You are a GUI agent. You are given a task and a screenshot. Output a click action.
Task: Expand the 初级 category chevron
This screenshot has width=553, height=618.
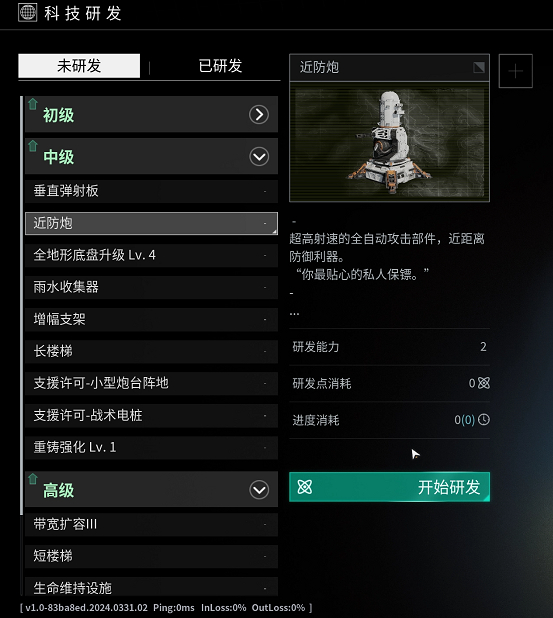tap(259, 115)
